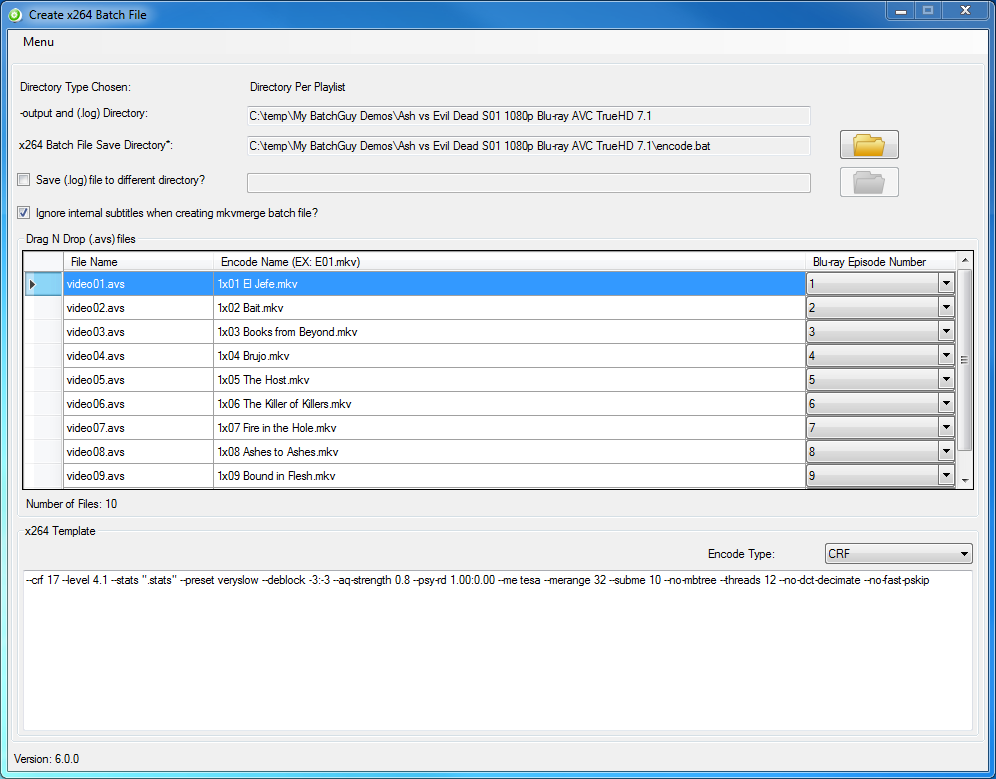Browse for x264 batch file save directory
This screenshot has width=996, height=779.
(x=869, y=144)
